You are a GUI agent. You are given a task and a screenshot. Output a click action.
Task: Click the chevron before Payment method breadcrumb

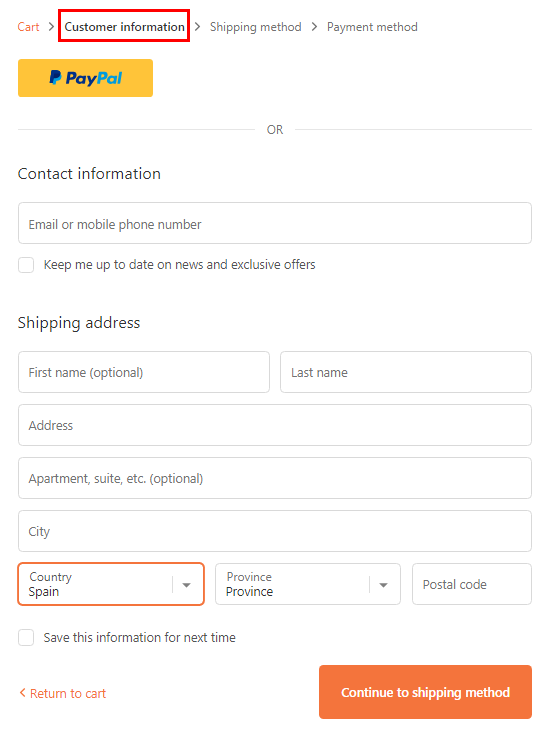click(x=314, y=27)
